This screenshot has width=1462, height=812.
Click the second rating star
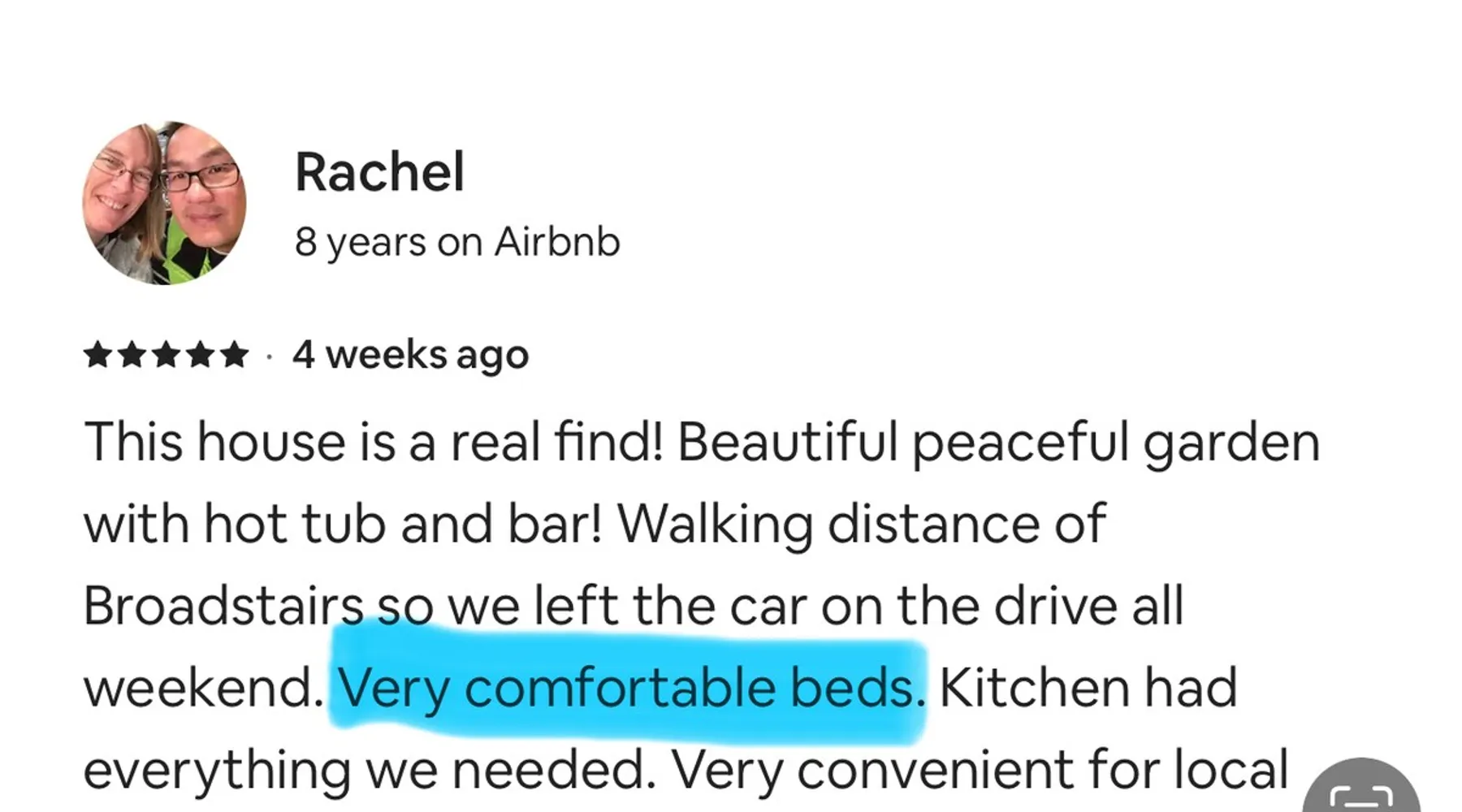(132, 355)
